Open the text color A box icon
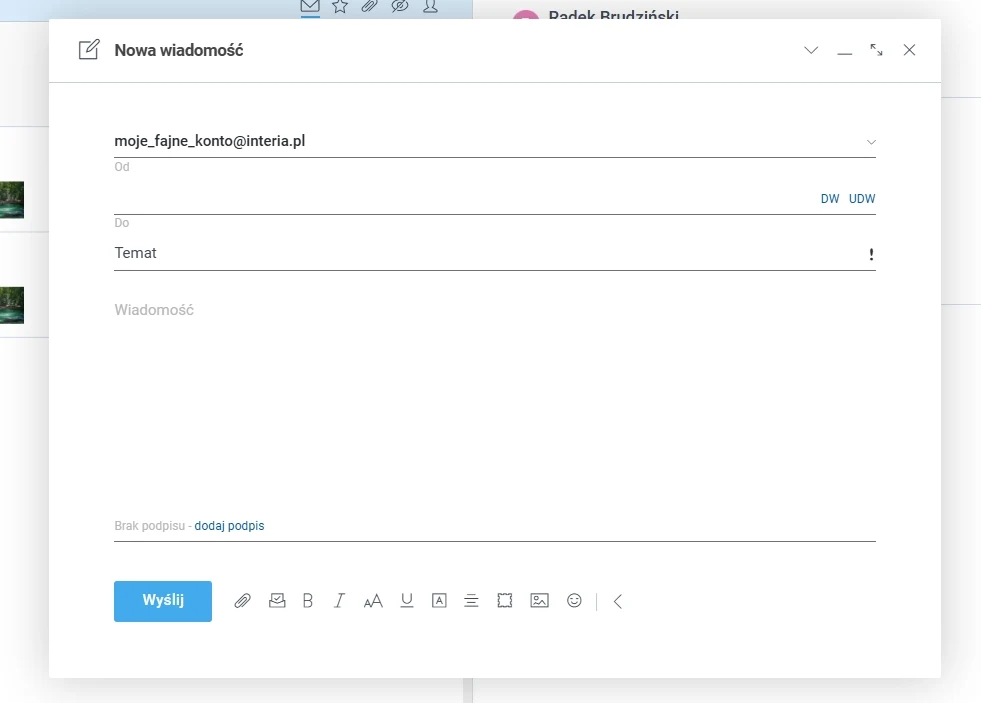981x703 pixels. pyautogui.click(x=439, y=600)
